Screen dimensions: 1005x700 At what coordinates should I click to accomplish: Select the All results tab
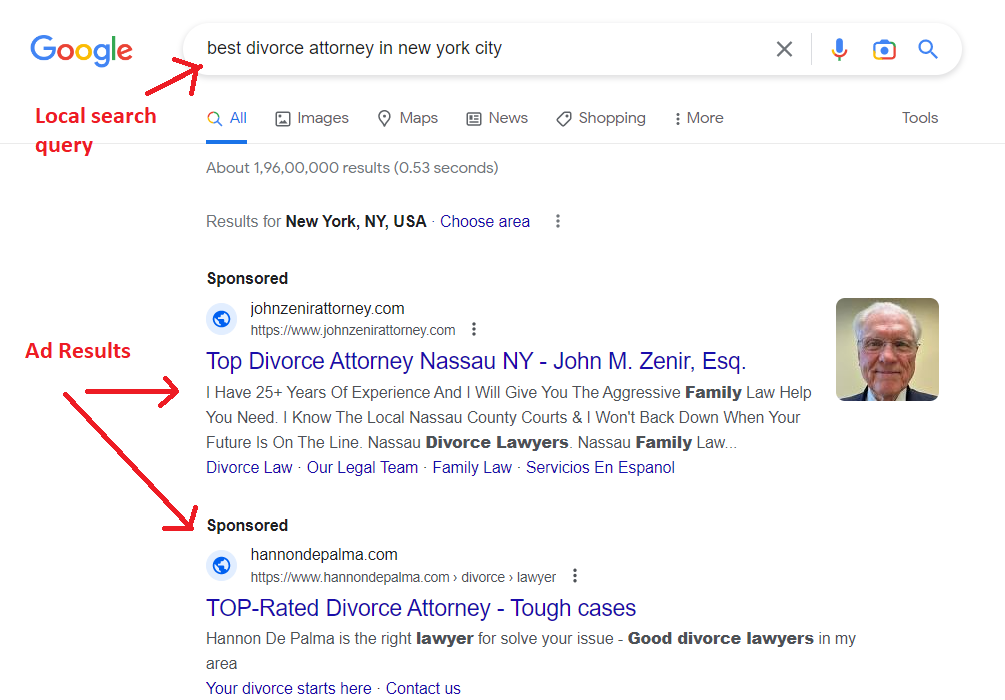pyautogui.click(x=227, y=119)
